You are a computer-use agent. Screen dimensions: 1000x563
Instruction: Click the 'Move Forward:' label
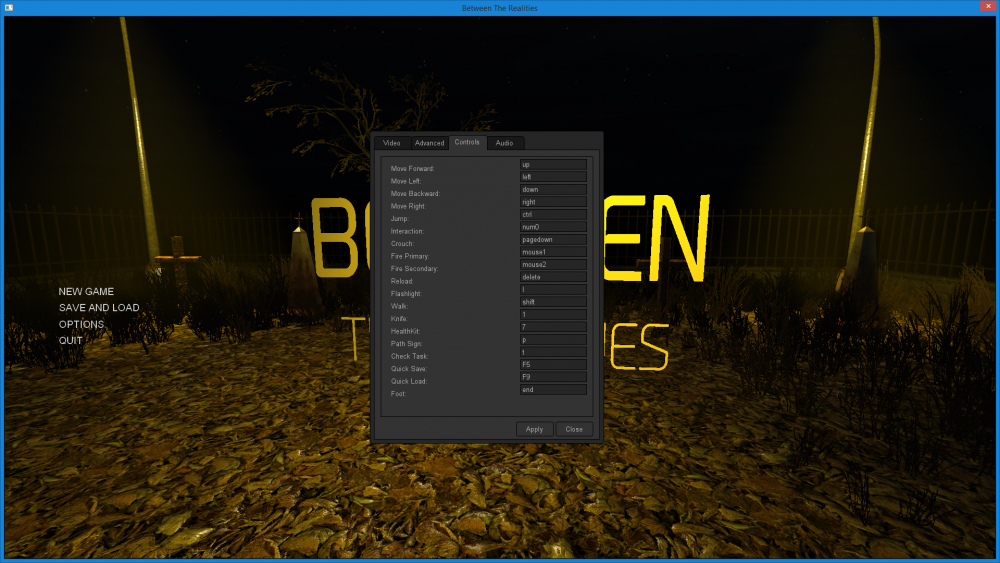[413, 168]
